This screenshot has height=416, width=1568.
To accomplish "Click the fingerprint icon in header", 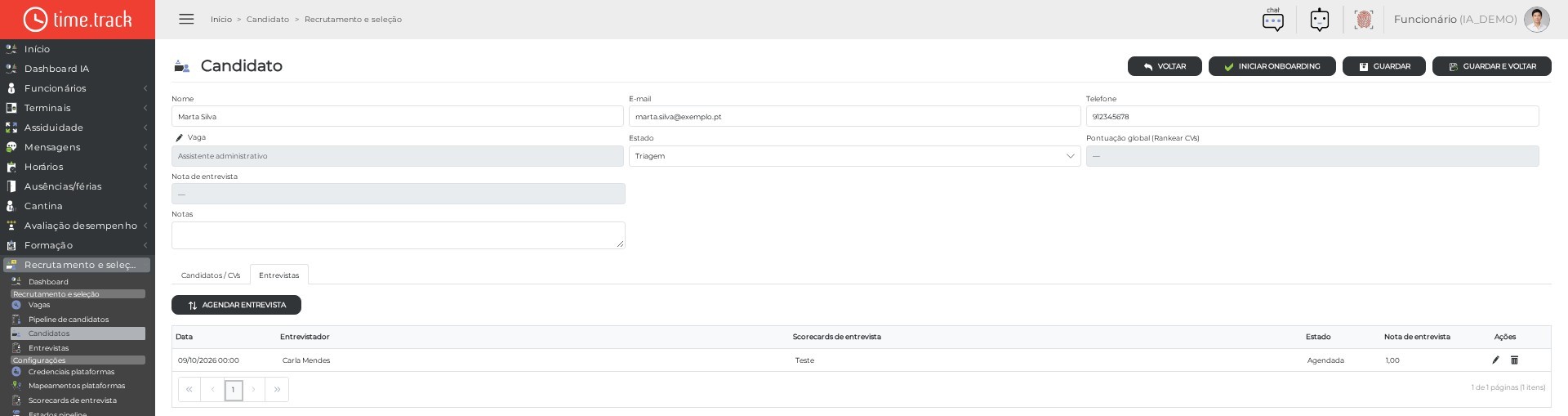I will 1363,20.
